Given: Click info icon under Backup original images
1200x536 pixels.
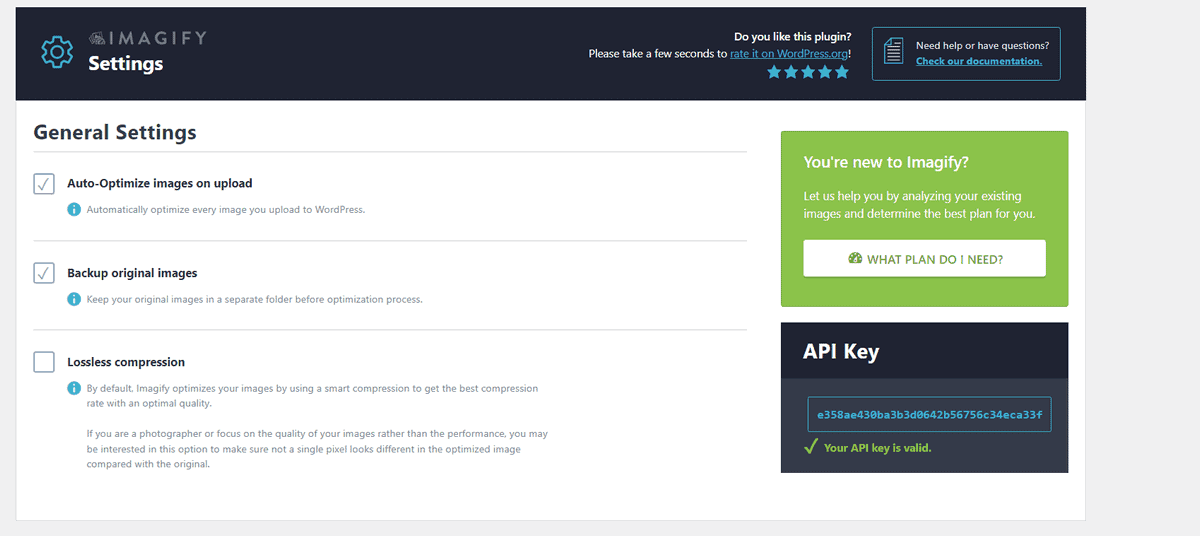Looking at the screenshot, I should click(74, 299).
